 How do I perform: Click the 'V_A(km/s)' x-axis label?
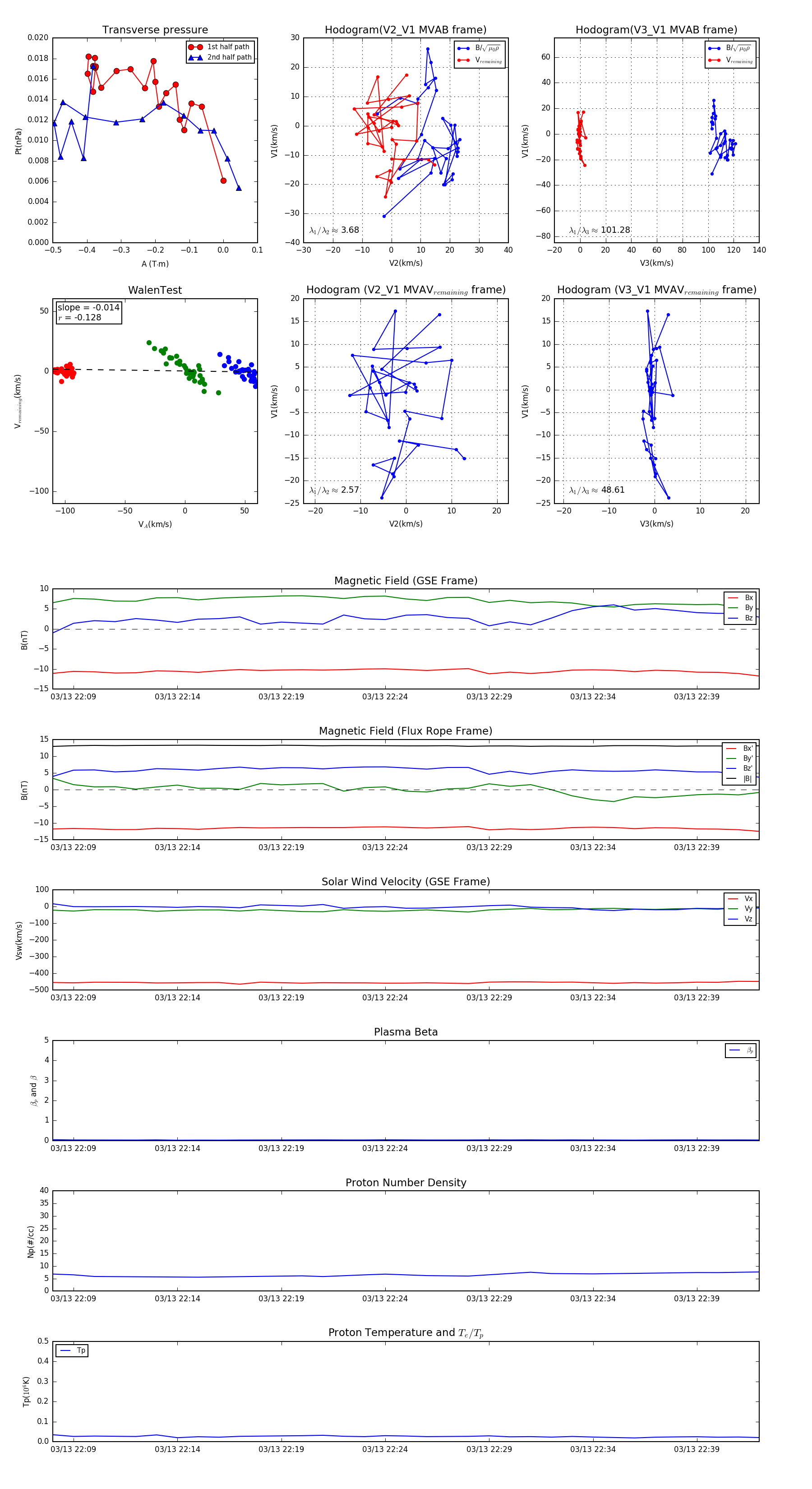click(155, 524)
